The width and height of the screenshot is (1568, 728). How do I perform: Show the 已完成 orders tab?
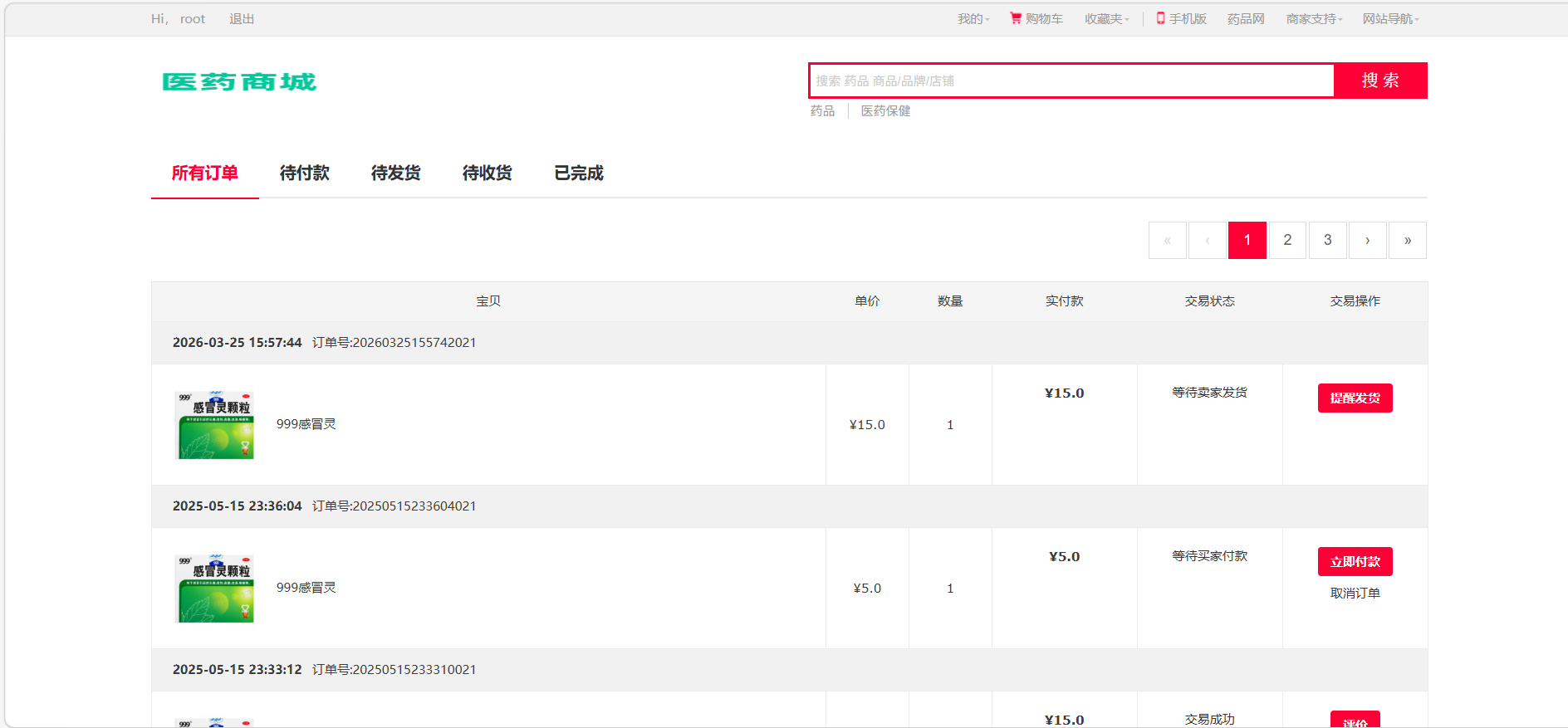[579, 173]
